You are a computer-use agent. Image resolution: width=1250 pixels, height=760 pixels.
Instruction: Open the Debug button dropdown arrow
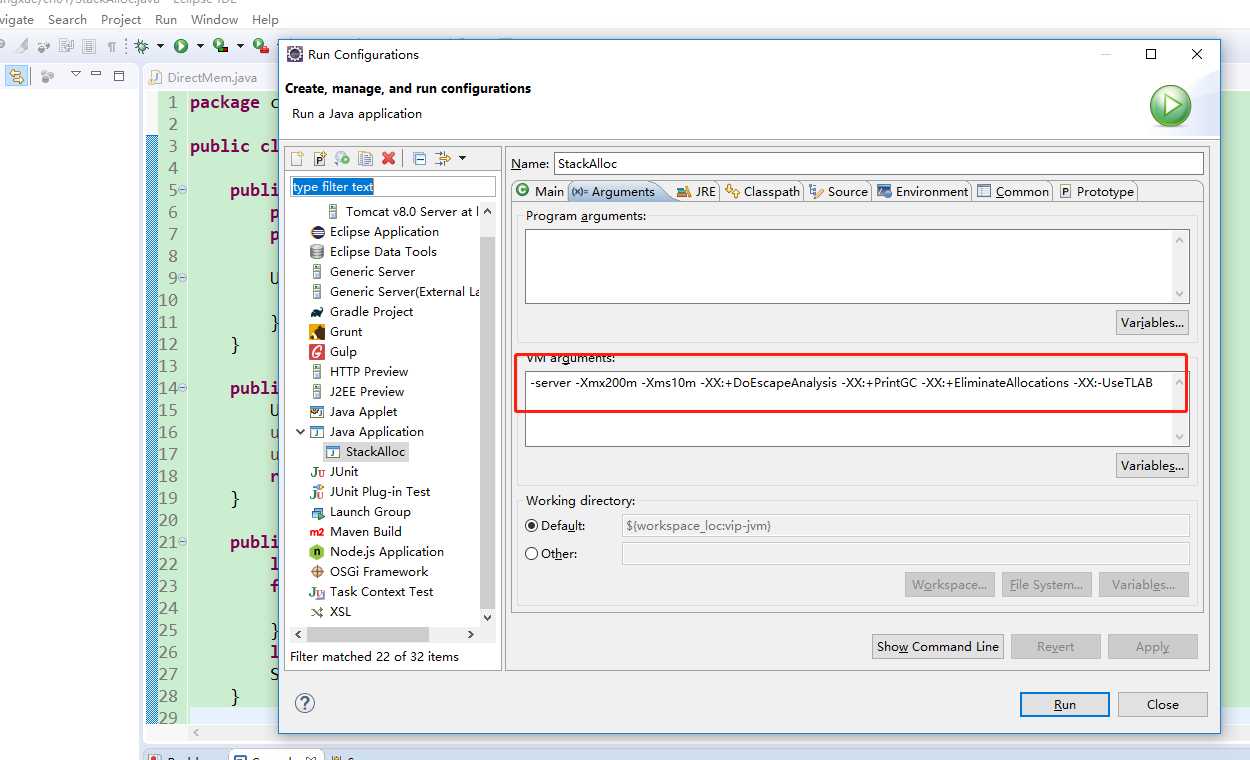(x=160, y=46)
